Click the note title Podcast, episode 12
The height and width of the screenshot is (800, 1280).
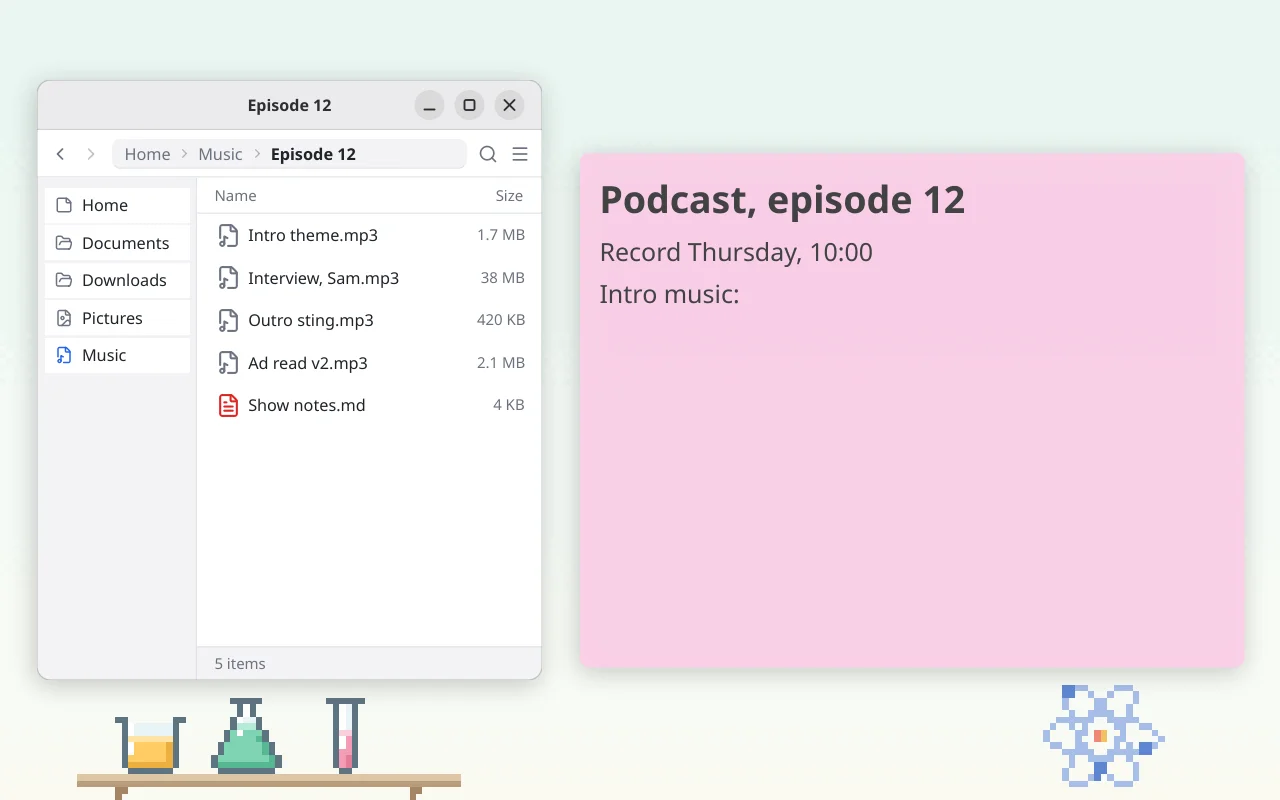tap(782, 200)
